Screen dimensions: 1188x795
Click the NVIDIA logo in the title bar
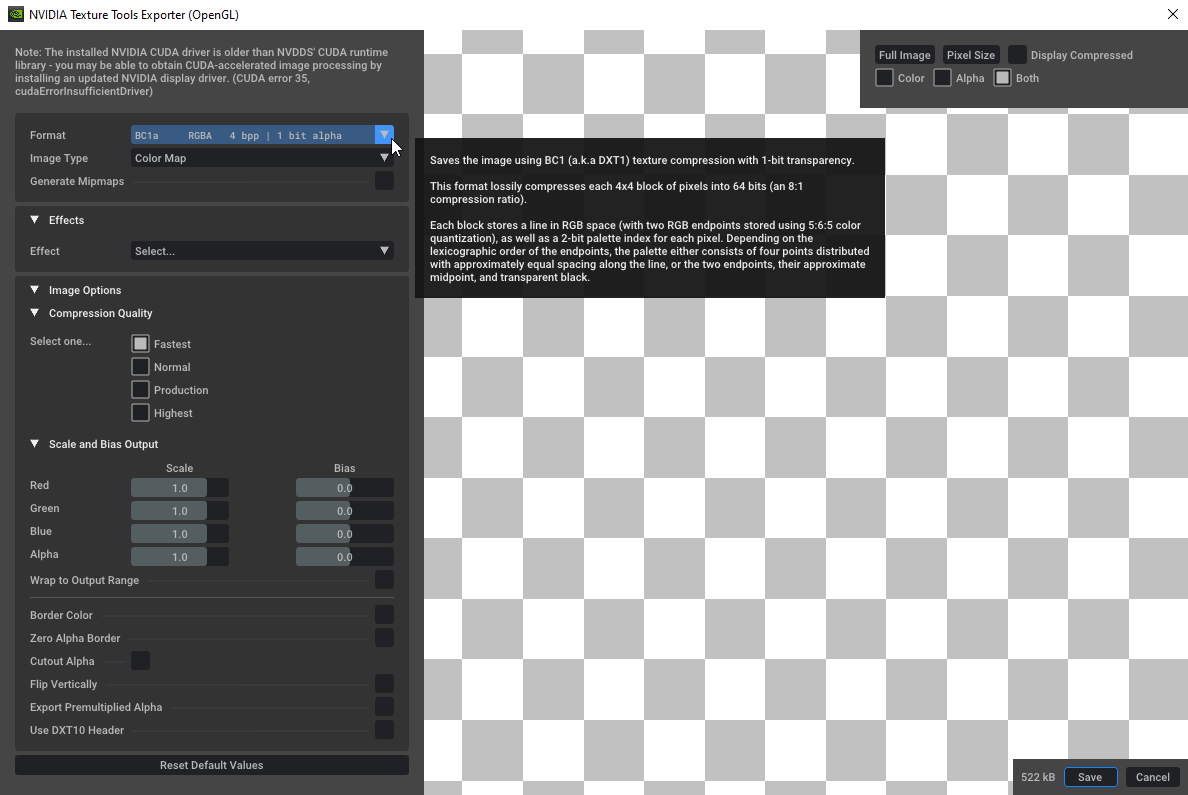pos(15,14)
